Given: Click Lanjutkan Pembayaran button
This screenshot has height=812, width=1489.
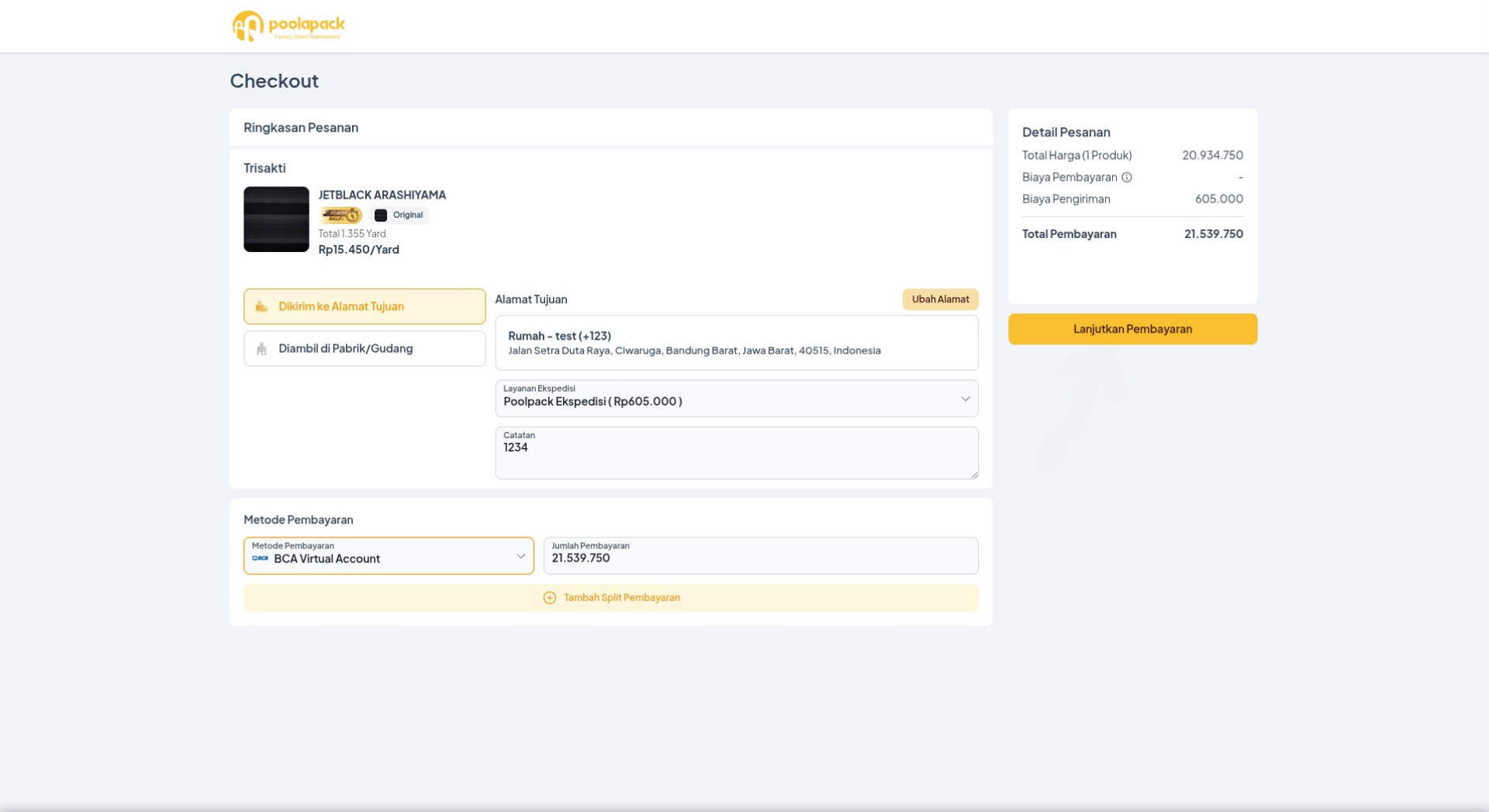Looking at the screenshot, I should click(1133, 329).
